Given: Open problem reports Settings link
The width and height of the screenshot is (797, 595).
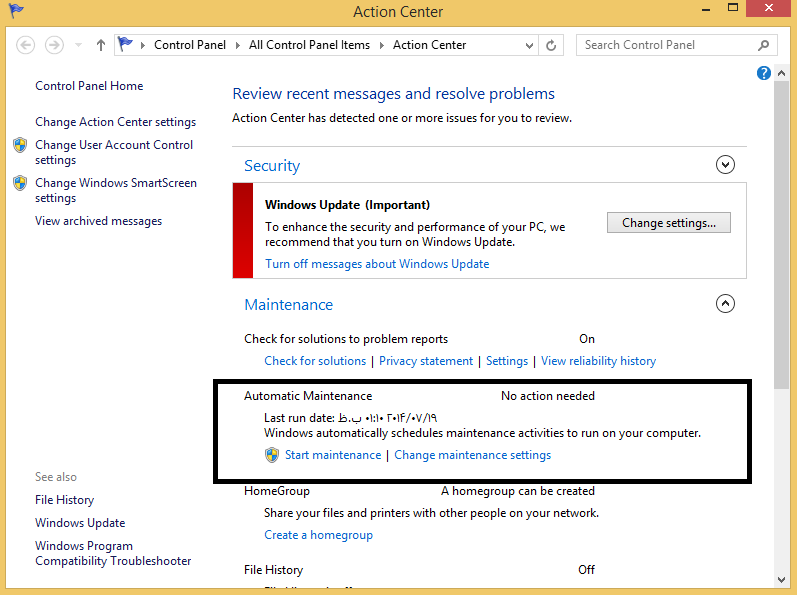Looking at the screenshot, I should pyautogui.click(x=507, y=361).
